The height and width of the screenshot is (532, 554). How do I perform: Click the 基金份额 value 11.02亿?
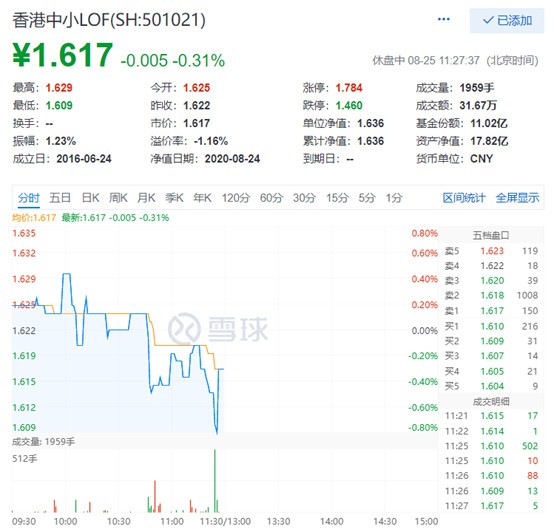(489, 123)
